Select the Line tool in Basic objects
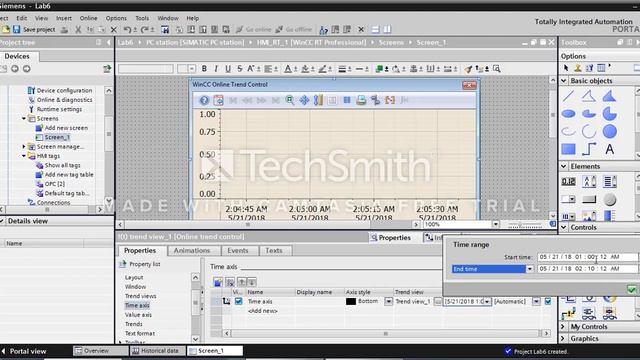This screenshot has width=640, height=360. coord(568,96)
